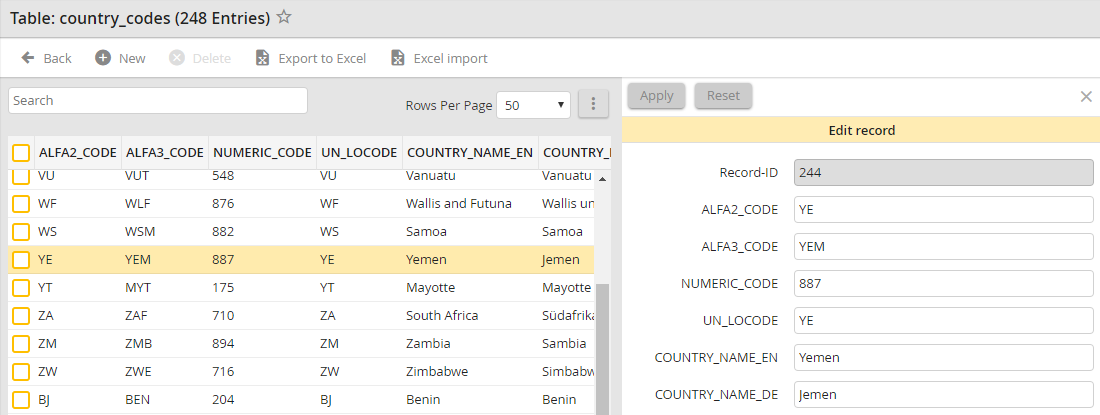1100x415 pixels.
Task: Edit the COUNTRY_NAME_DE field showing Jemen
Action: (944, 395)
